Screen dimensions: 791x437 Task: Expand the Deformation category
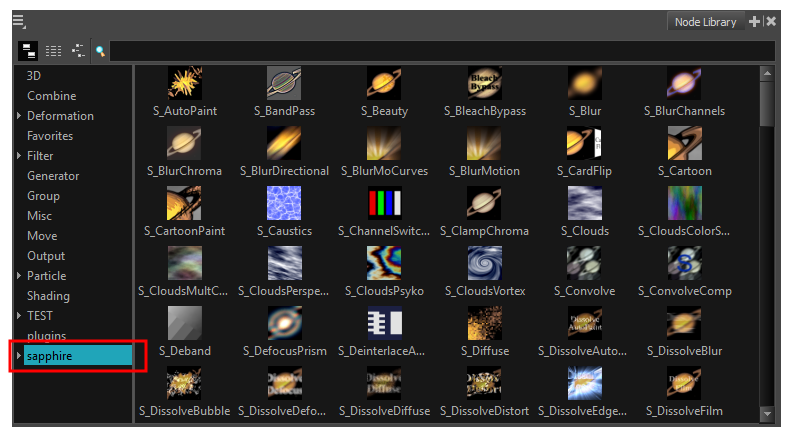click(x=19, y=116)
